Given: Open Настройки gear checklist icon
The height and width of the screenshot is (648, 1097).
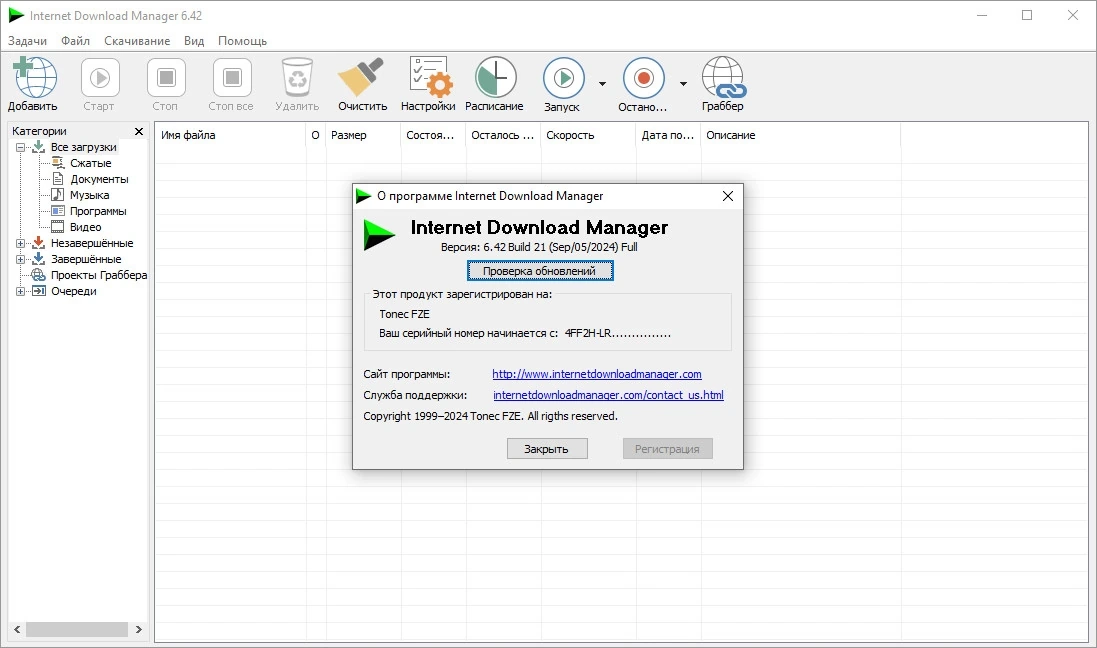Looking at the screenshot, I should point(429,77).
